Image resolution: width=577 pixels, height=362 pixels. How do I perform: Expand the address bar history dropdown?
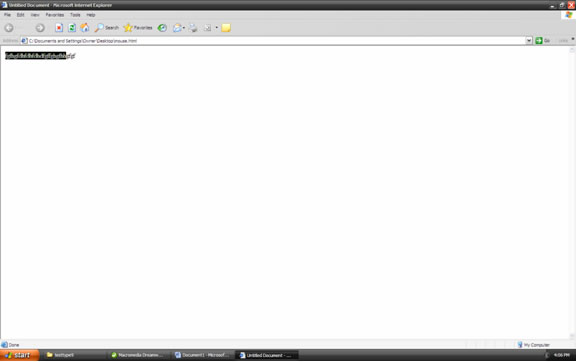click(529, 41)
